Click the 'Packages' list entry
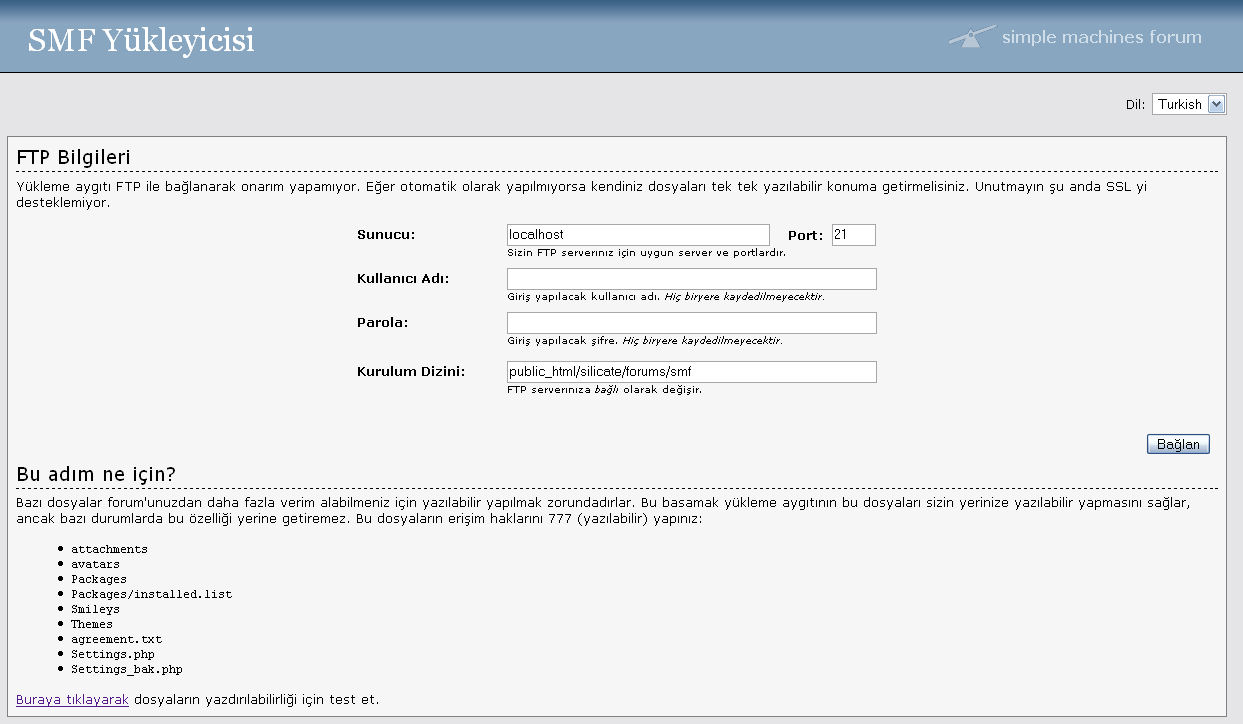This screenshot has width=1243, height=724. (99, 579)
